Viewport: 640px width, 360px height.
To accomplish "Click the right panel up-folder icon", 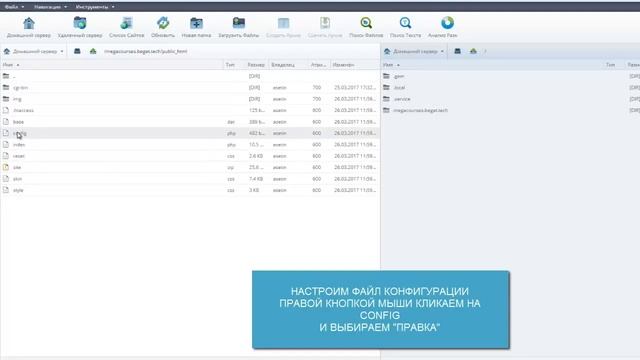I will pos(473,51).
